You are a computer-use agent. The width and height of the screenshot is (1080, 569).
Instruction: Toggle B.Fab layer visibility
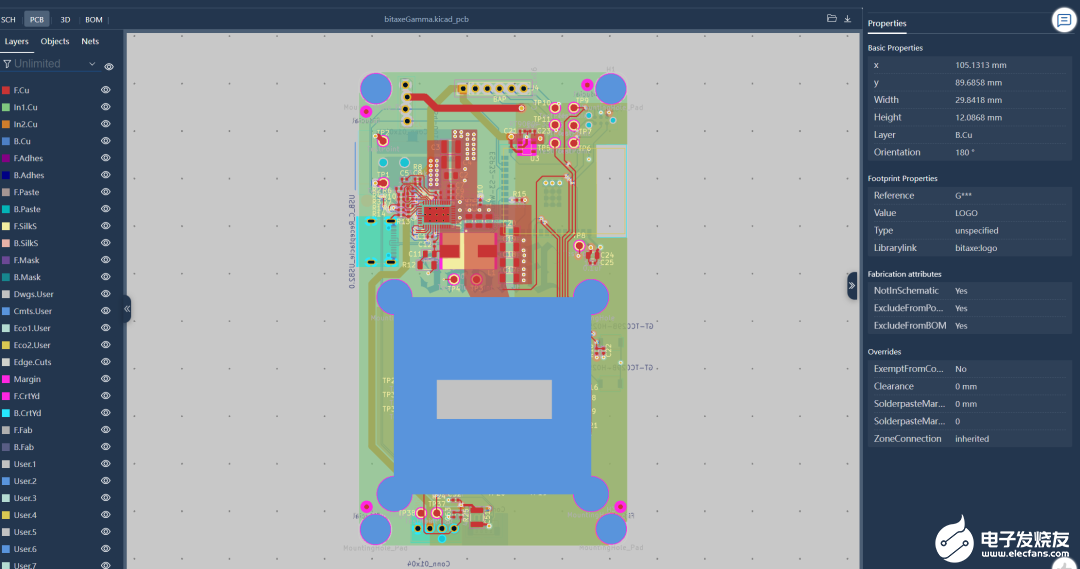coord(105,446)
